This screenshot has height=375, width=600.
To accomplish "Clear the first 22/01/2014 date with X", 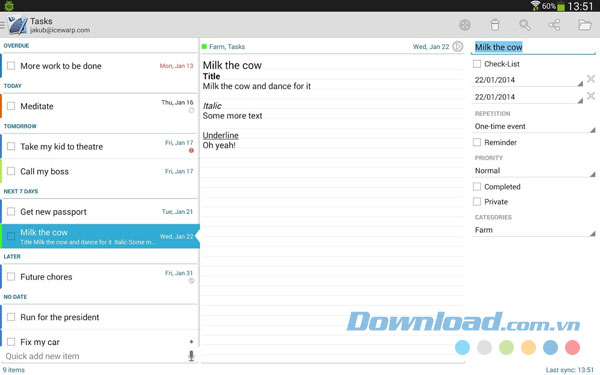I will [x=591, y=79].
